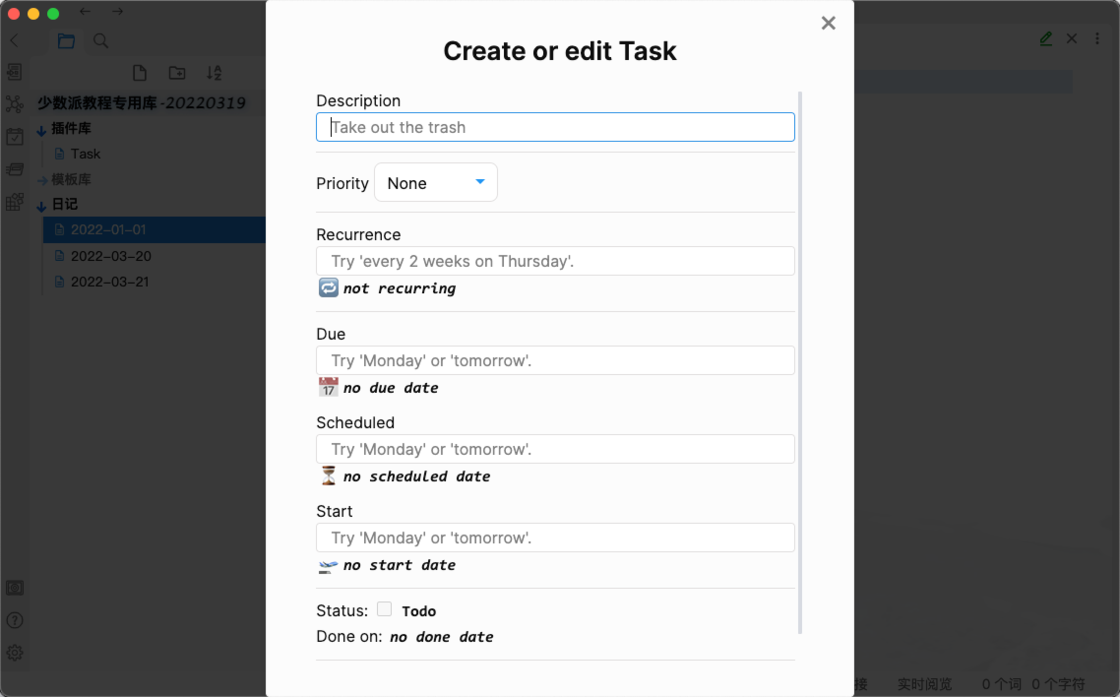Click the quick switcher ribbon icon
The height and width of the screenshot is (697, 1120).
coord(14,72)
